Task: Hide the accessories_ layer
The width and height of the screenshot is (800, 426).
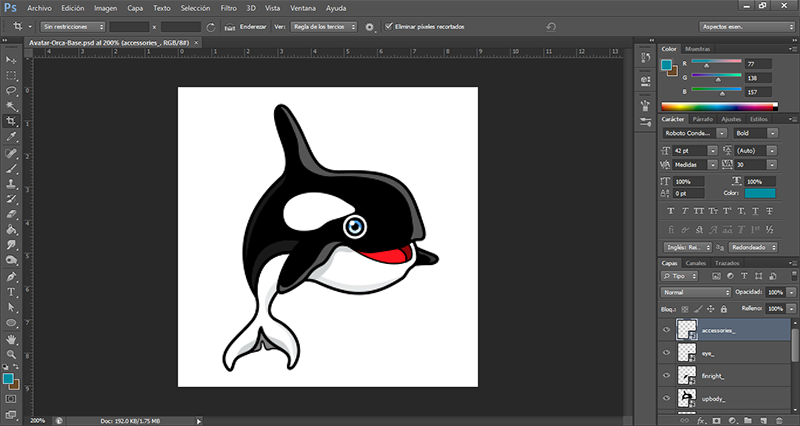Action: tap(667, 328)
